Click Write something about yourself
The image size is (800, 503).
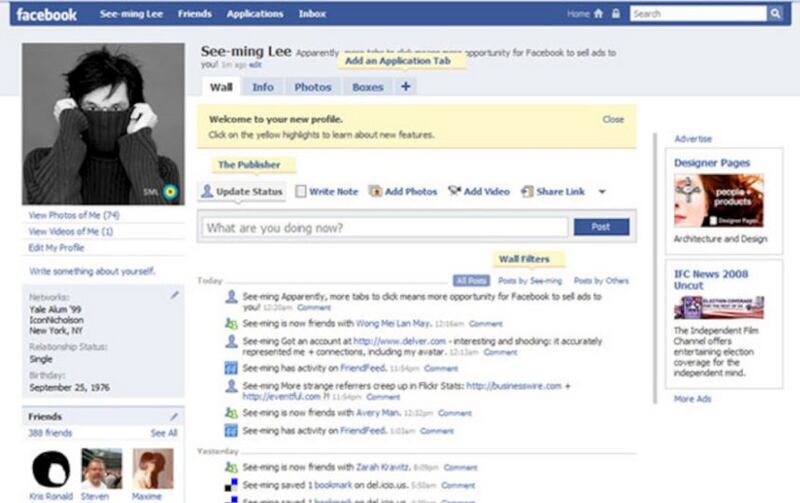click(x=92, y=271)
